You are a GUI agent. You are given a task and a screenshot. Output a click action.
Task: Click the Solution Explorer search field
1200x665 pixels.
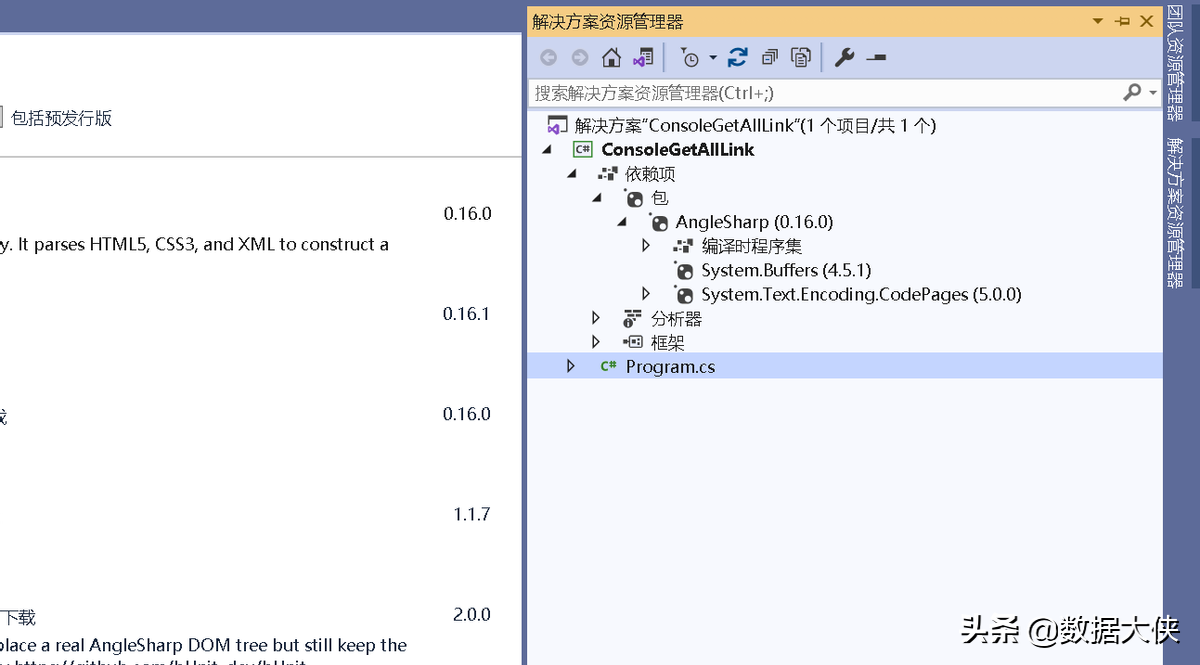[823, 93]
